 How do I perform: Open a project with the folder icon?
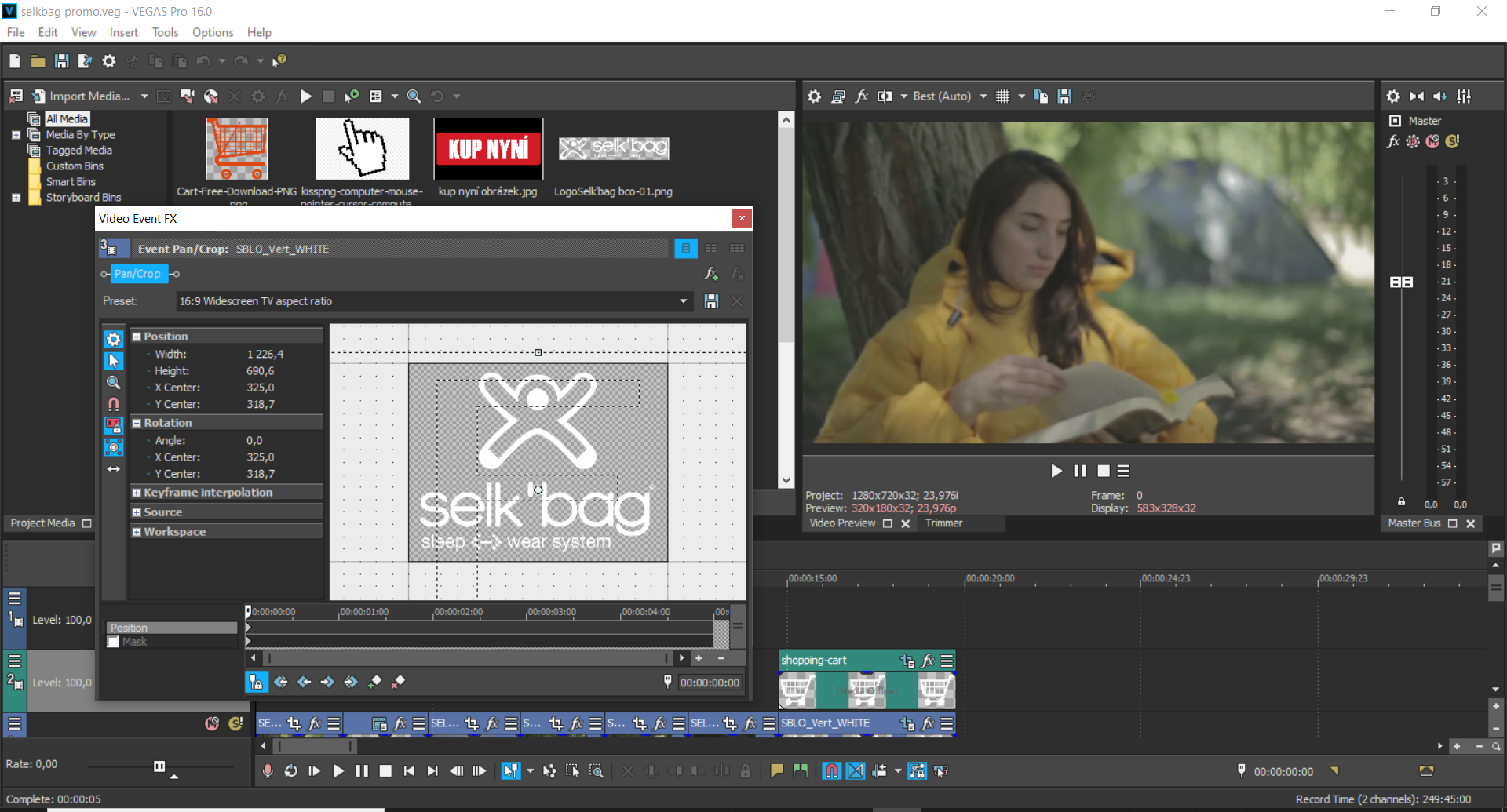point(38,61)
